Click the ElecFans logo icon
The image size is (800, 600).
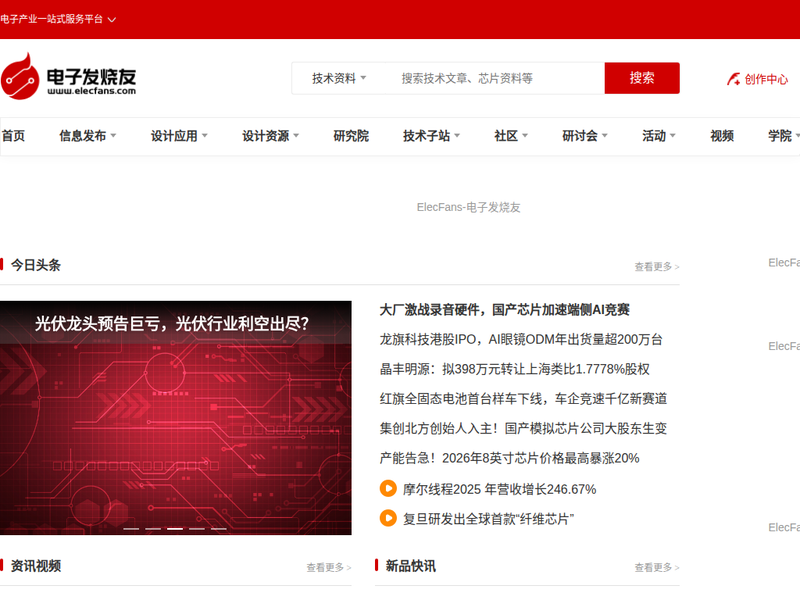(20, 77)
